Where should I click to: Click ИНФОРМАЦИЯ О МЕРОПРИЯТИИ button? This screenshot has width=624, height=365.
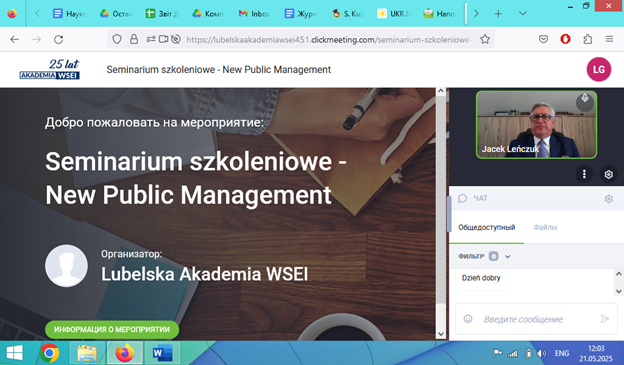(112, 330)
